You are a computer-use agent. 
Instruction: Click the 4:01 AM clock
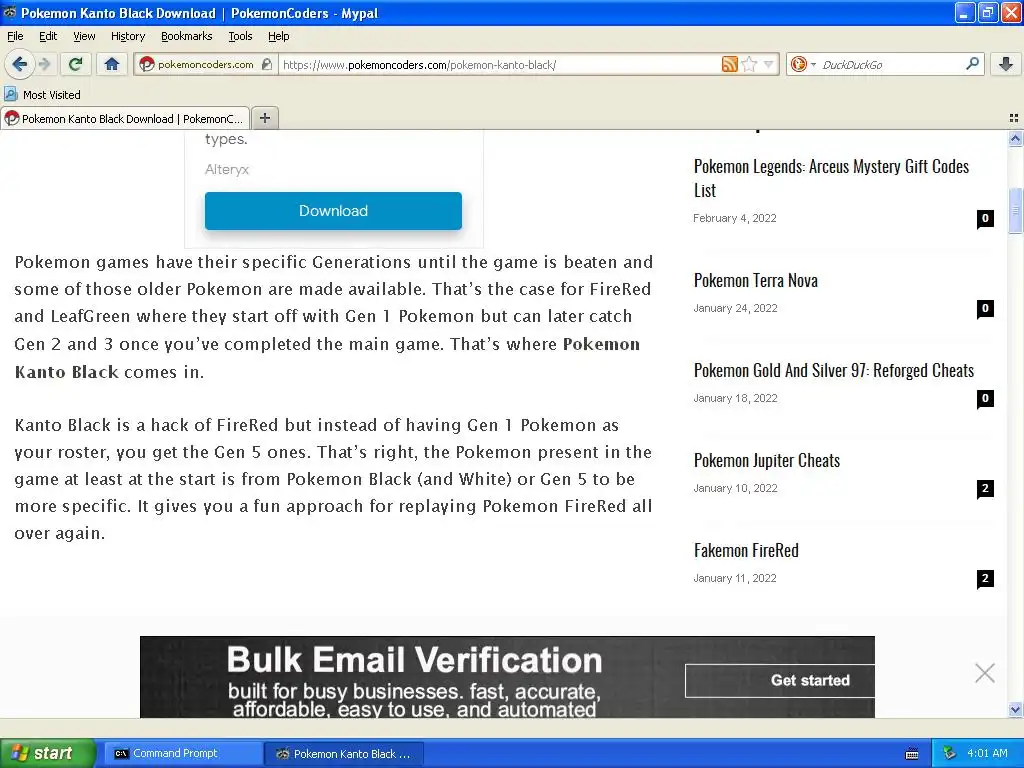point(987,754)
